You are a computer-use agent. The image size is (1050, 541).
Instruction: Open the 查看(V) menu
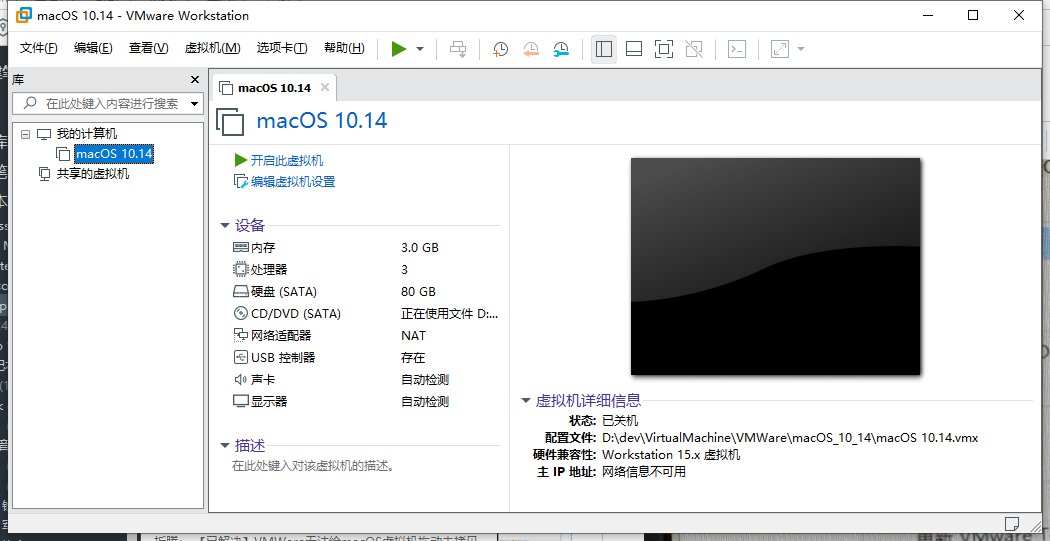(x=149, y=48)
